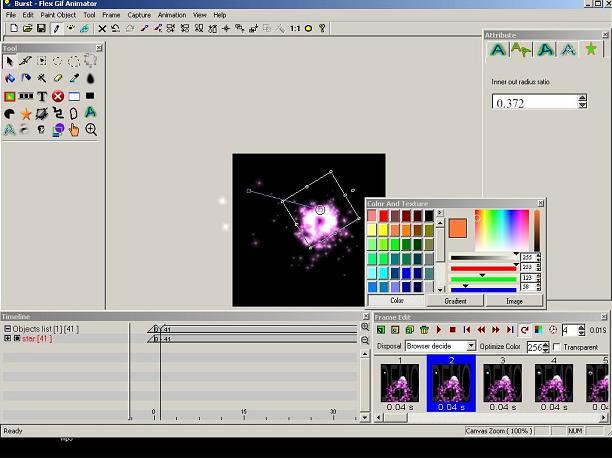Click the Gradient button
Image resolution: width=612 pixels, height=459 pixels.
(455, 301)
